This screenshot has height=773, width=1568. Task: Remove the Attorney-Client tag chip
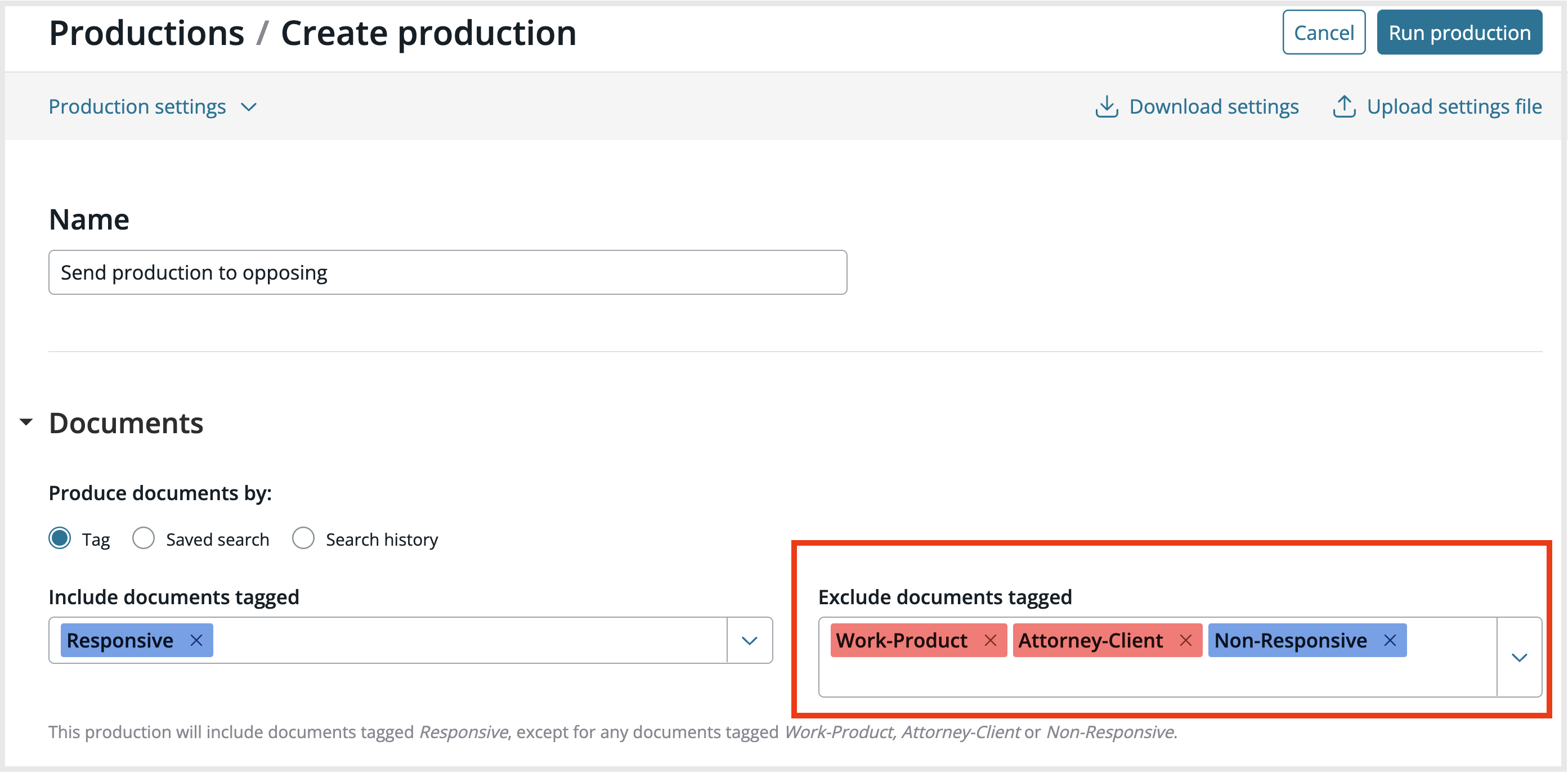coord(1186,640)
